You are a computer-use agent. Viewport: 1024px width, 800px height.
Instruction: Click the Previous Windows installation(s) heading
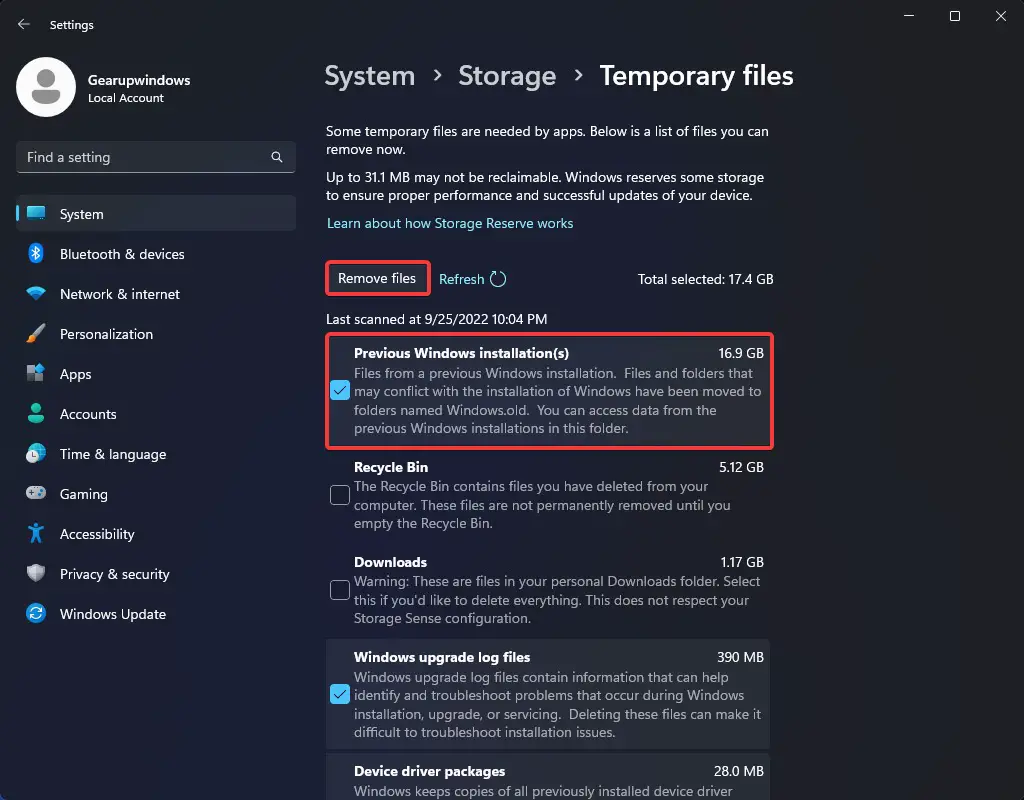tap(461, 353)
